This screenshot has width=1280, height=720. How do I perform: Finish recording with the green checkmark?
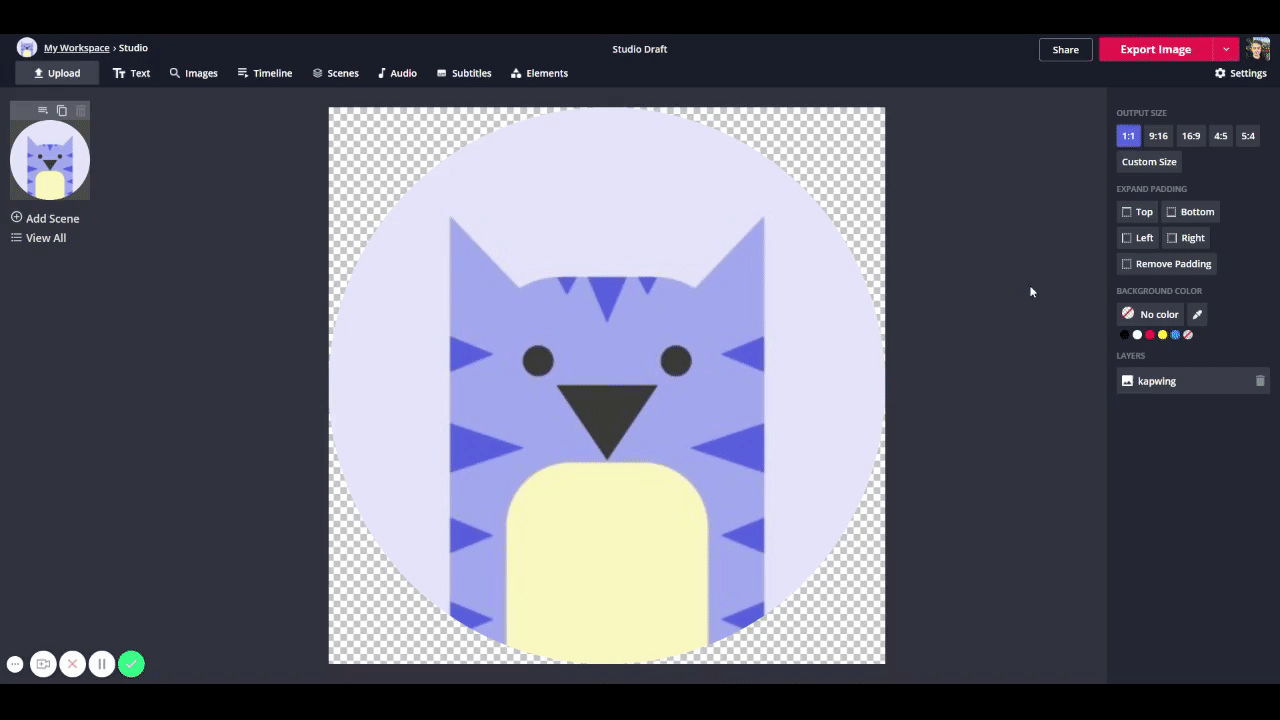click(x=131, y=664)
